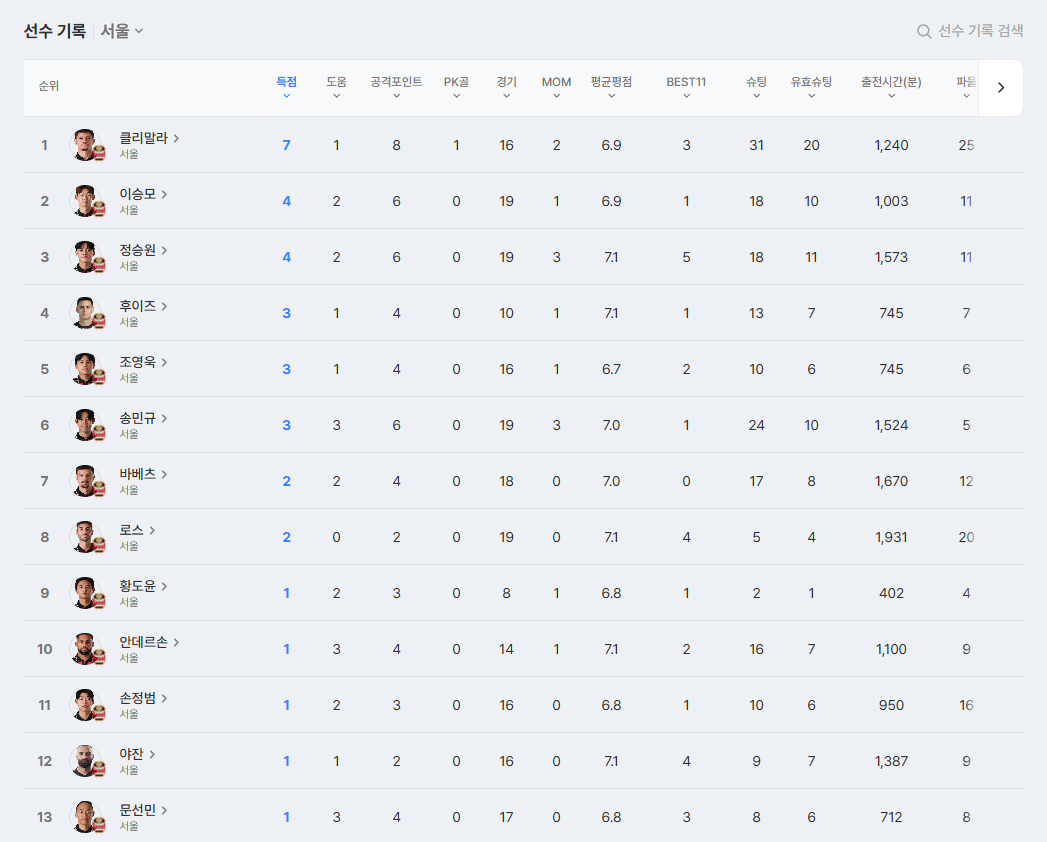The width and height of the screenshot is (1047, 842).
Task: Sort by the 득점 column
Action: [x=286, y=87]
